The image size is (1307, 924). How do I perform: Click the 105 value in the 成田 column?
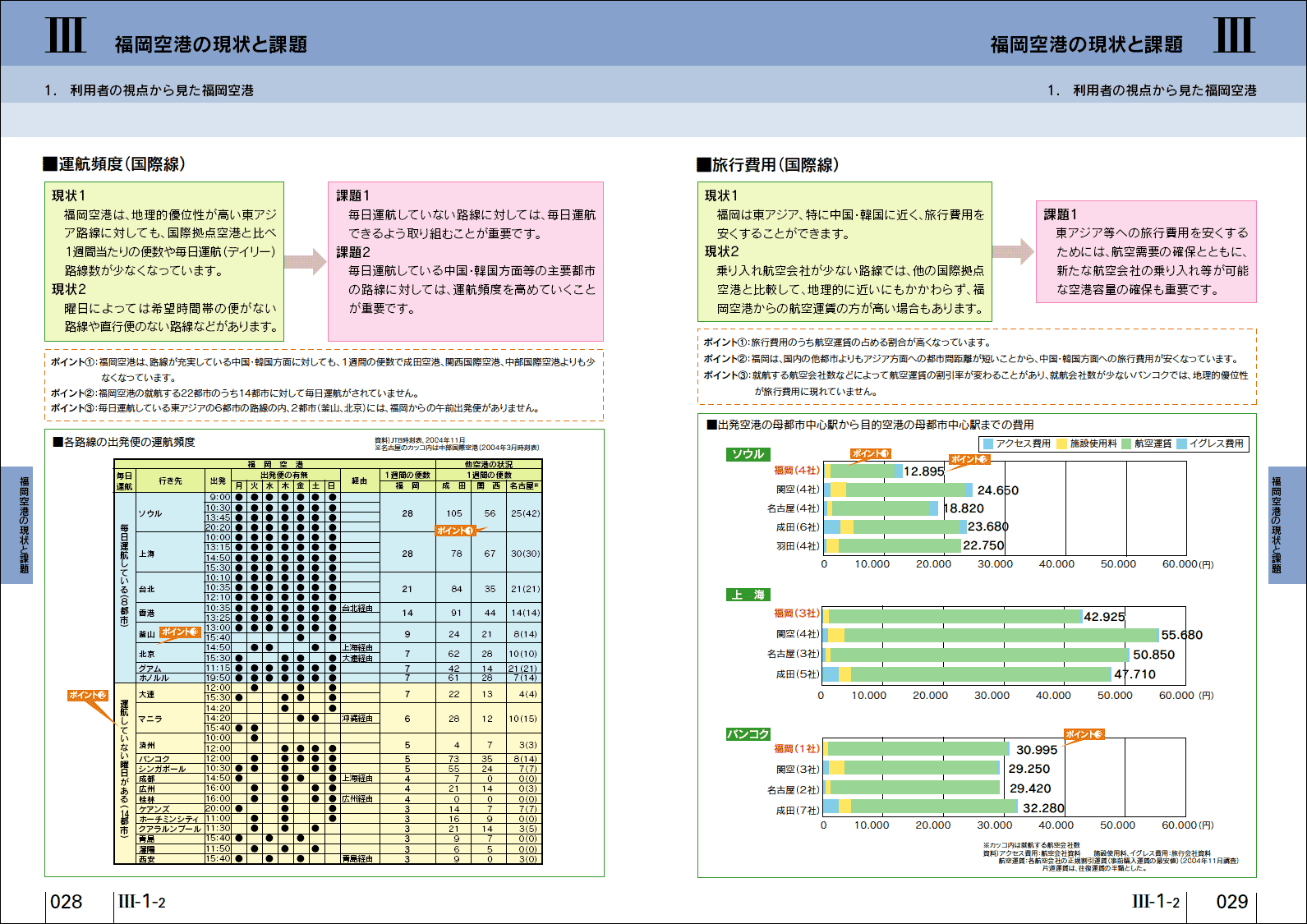point(454,513)
